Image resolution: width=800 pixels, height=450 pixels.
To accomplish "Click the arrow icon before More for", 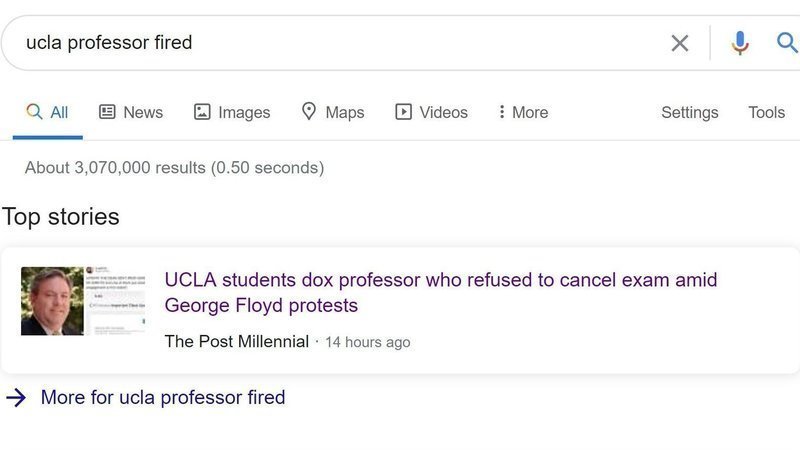I will pyautogui.click(x=15, y=398).
